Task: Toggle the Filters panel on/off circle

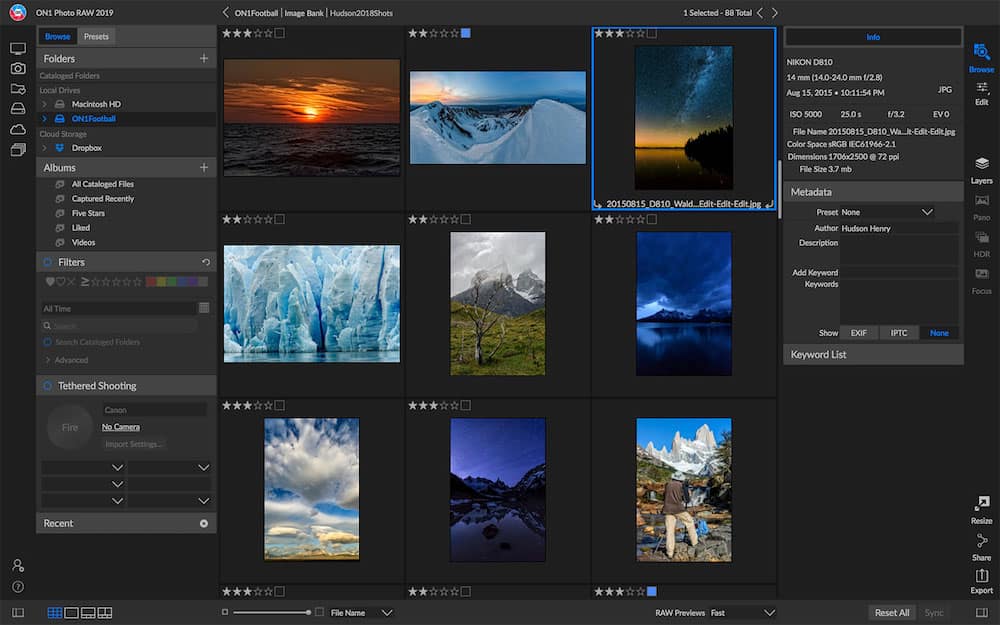Action: 47,262
